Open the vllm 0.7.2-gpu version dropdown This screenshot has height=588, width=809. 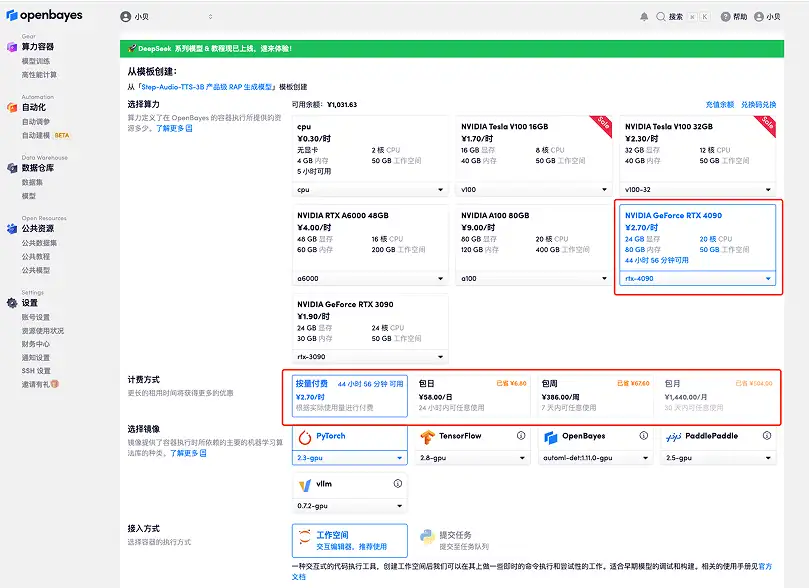350,506
